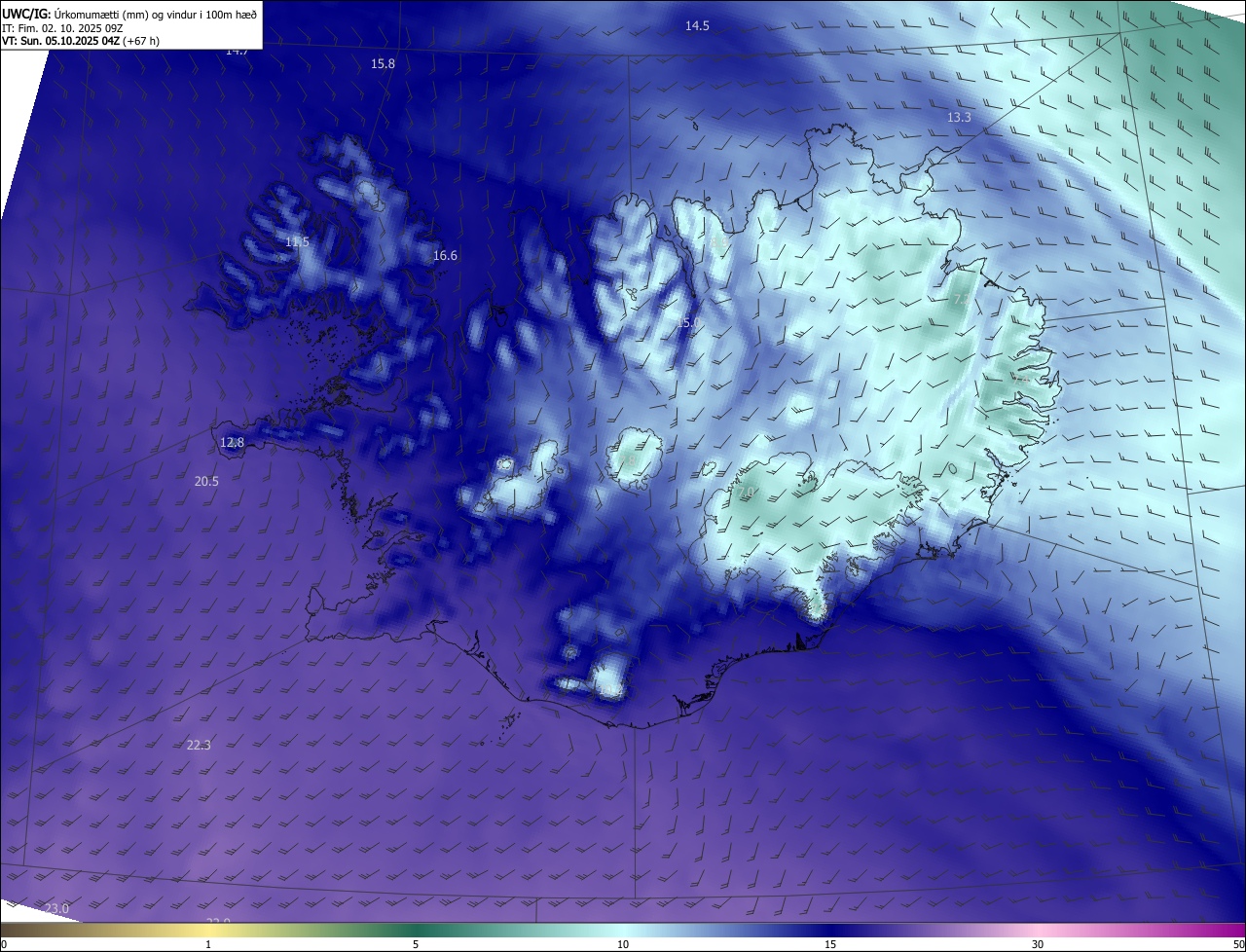Image resolution: width=1246 pixels, height=952 pixels.
Task: Click the 13.3 value label on the map
Action: tap(959, 117)
